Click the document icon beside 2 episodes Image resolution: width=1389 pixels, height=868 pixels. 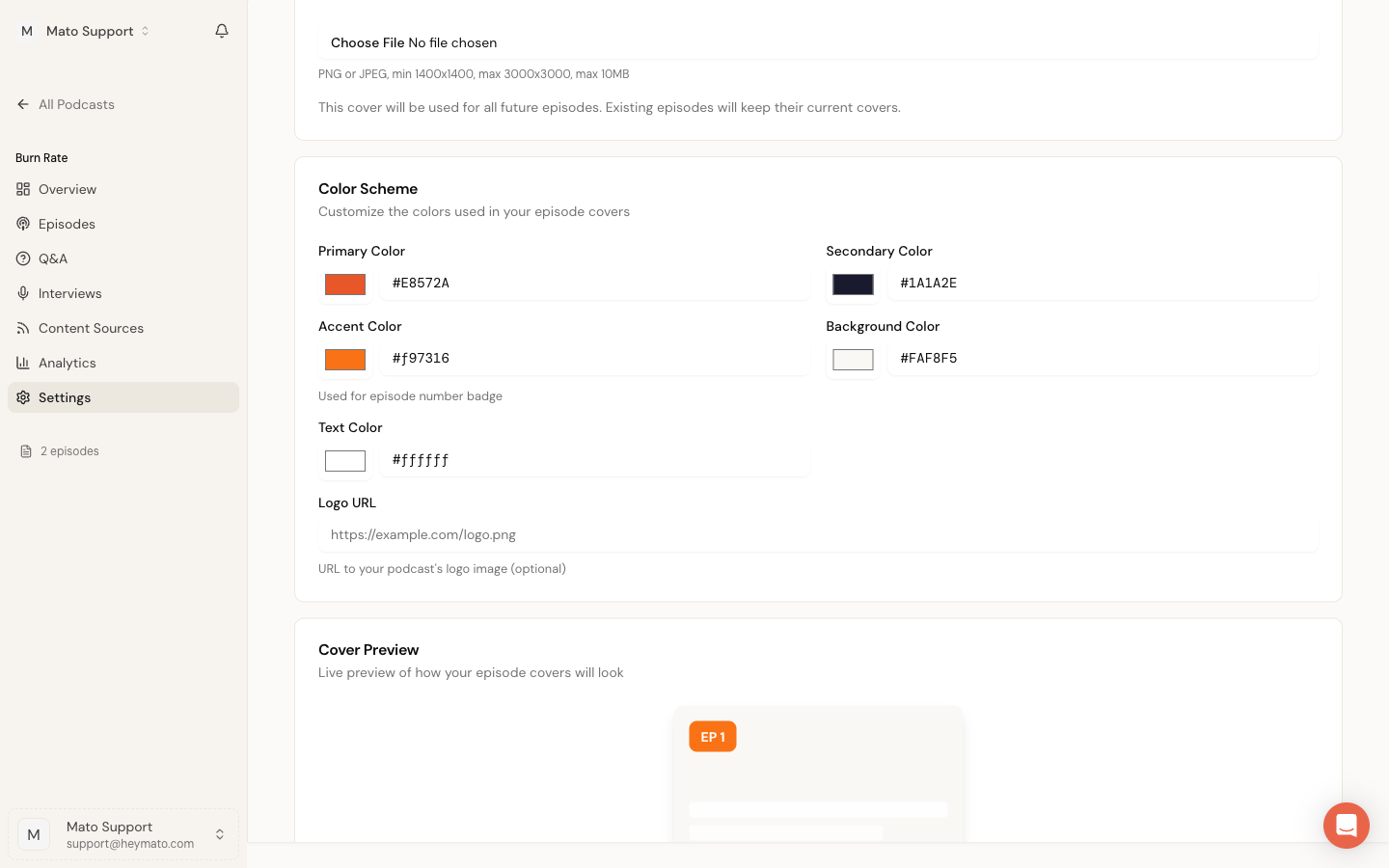pos(26,451)
